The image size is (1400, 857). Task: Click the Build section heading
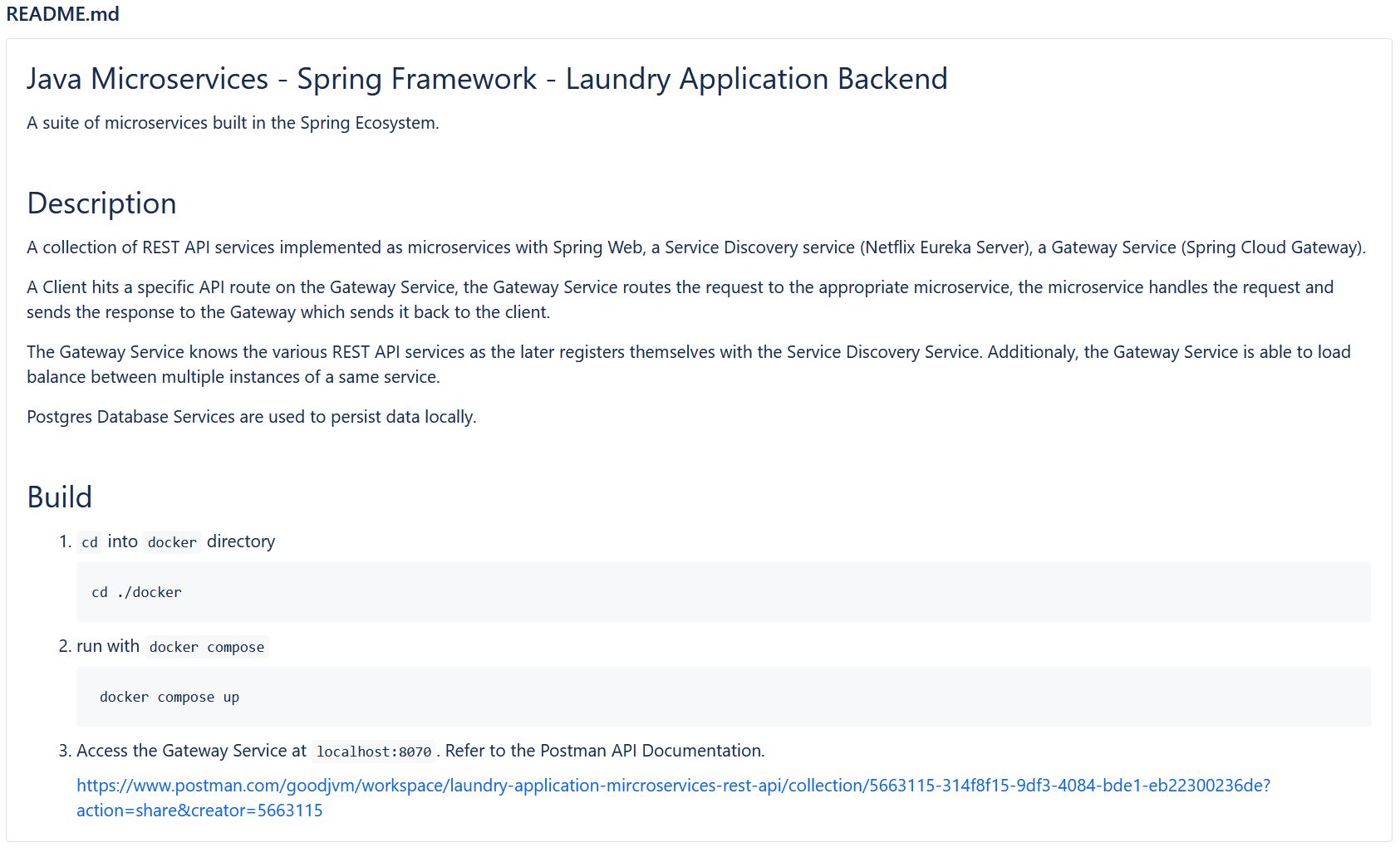point(59,497)
